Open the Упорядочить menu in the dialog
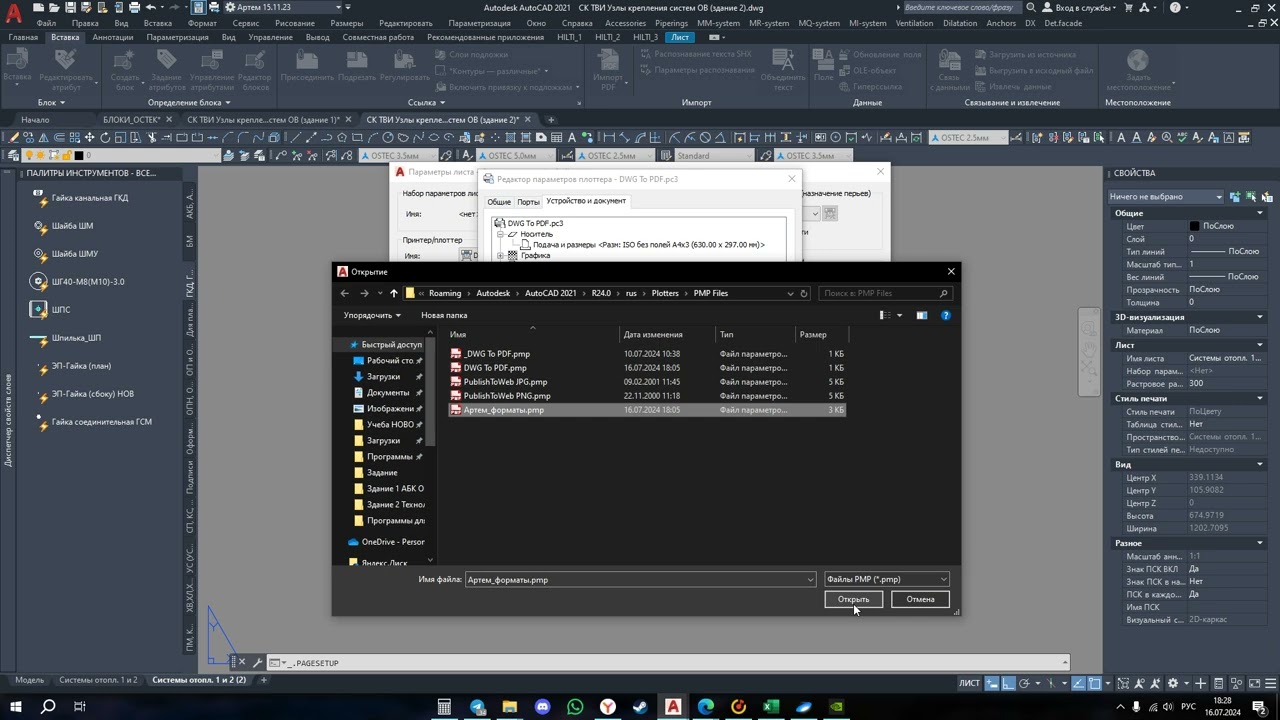Viewport: 1280px width, 720px height. click(x=371, y=315)
